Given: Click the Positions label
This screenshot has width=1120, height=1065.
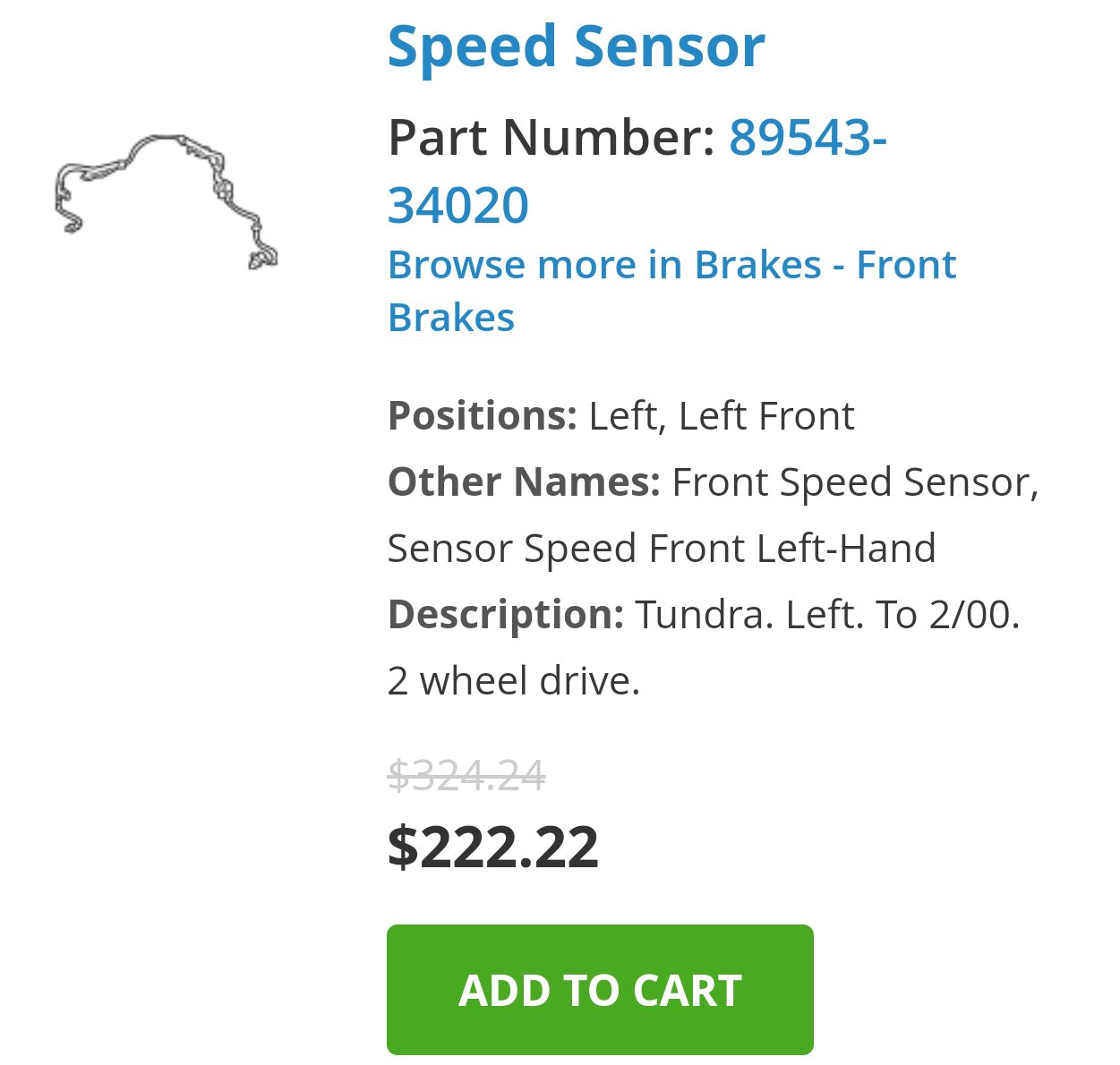Looking at the screenshot, I should [x=483, y=416].
